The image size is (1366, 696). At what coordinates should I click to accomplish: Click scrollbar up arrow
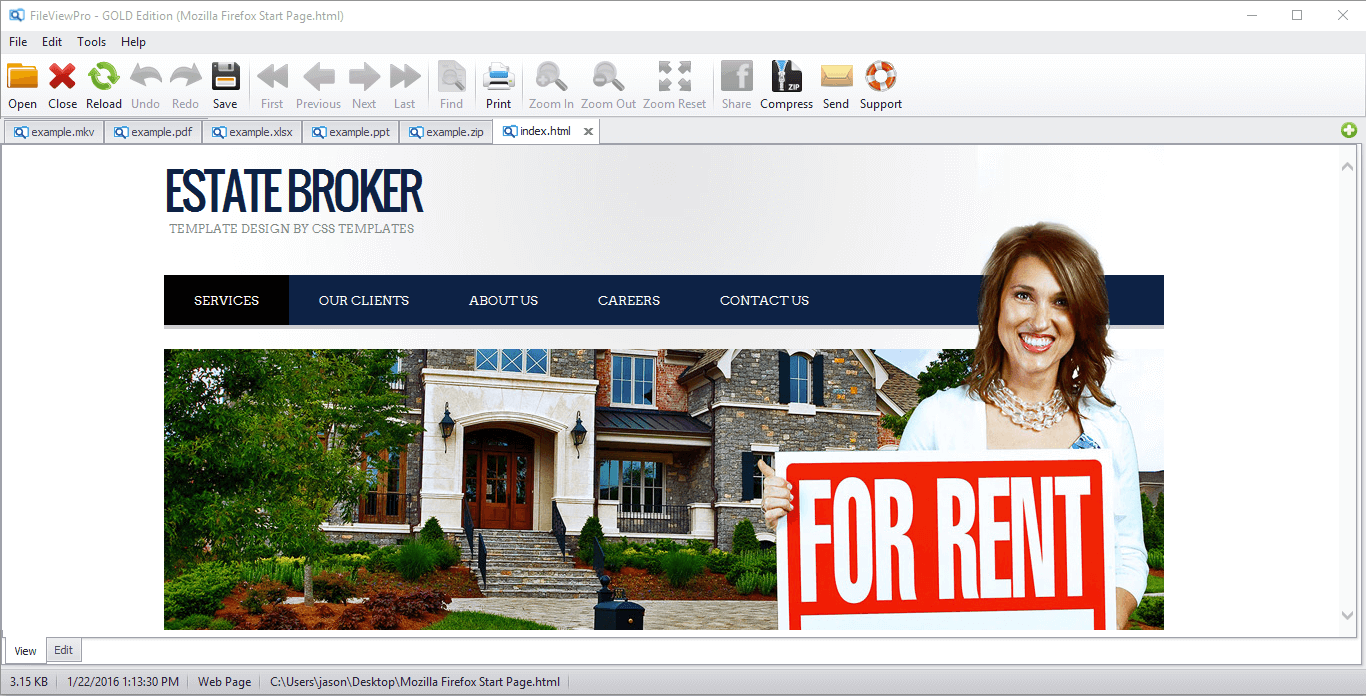point(1347,166)
